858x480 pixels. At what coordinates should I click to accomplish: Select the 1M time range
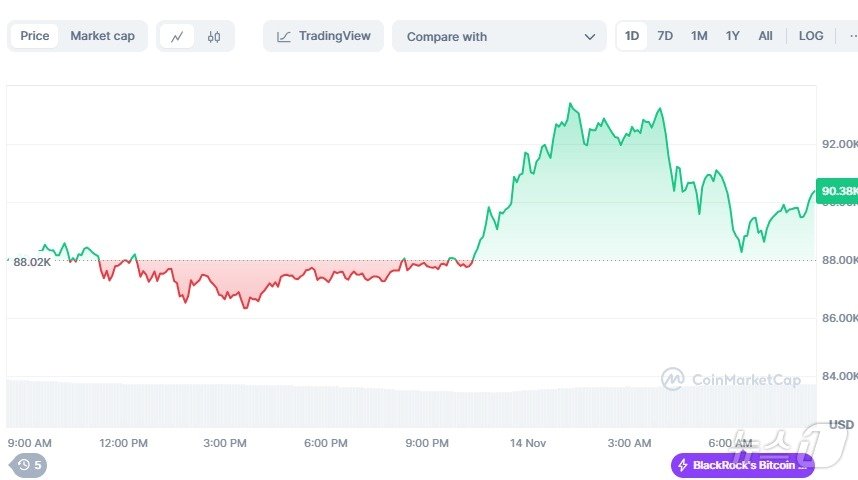[x=699, y=36]
